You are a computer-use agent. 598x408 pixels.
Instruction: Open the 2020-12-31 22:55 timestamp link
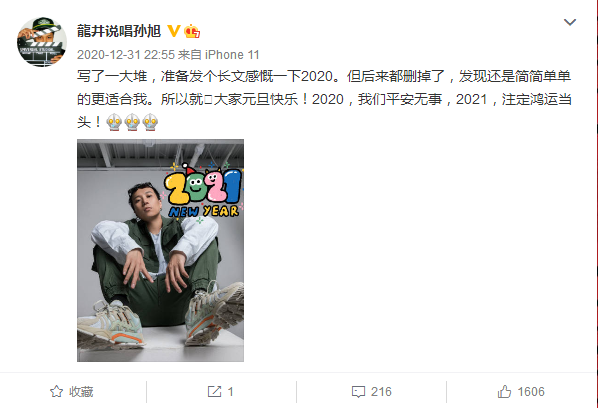point(126,55)
